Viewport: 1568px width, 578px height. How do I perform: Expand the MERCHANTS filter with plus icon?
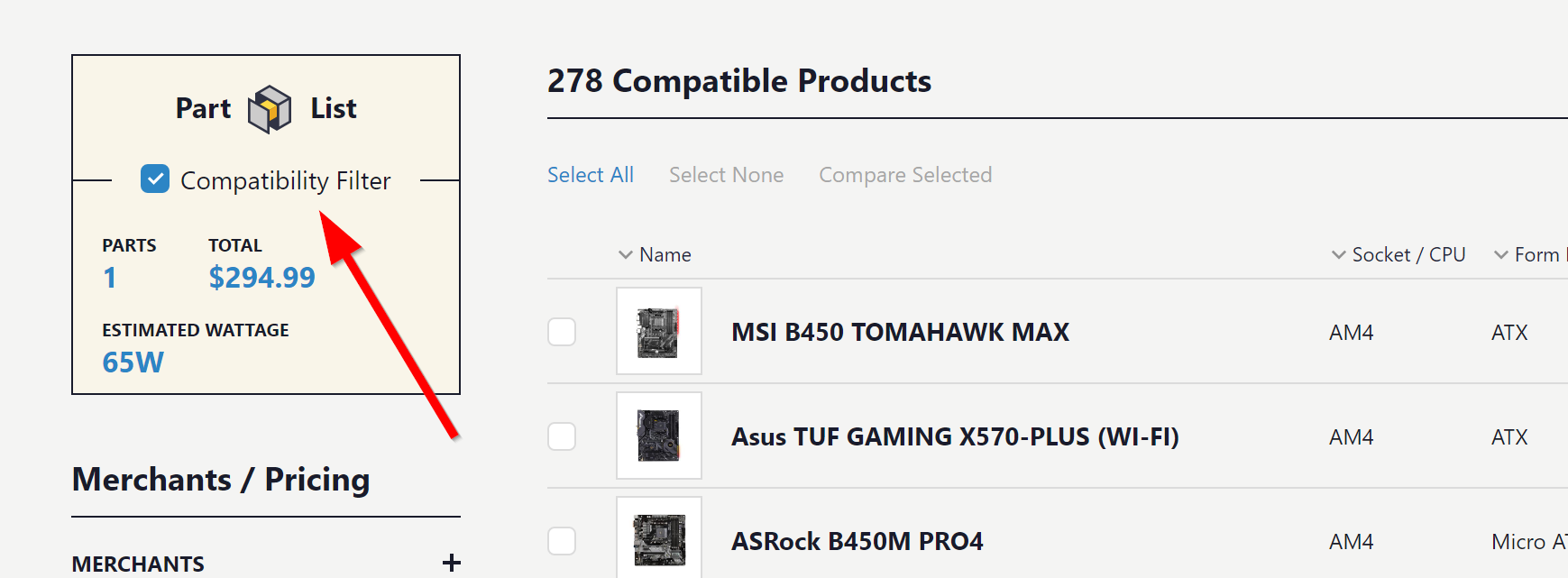[x=452, y=564]
